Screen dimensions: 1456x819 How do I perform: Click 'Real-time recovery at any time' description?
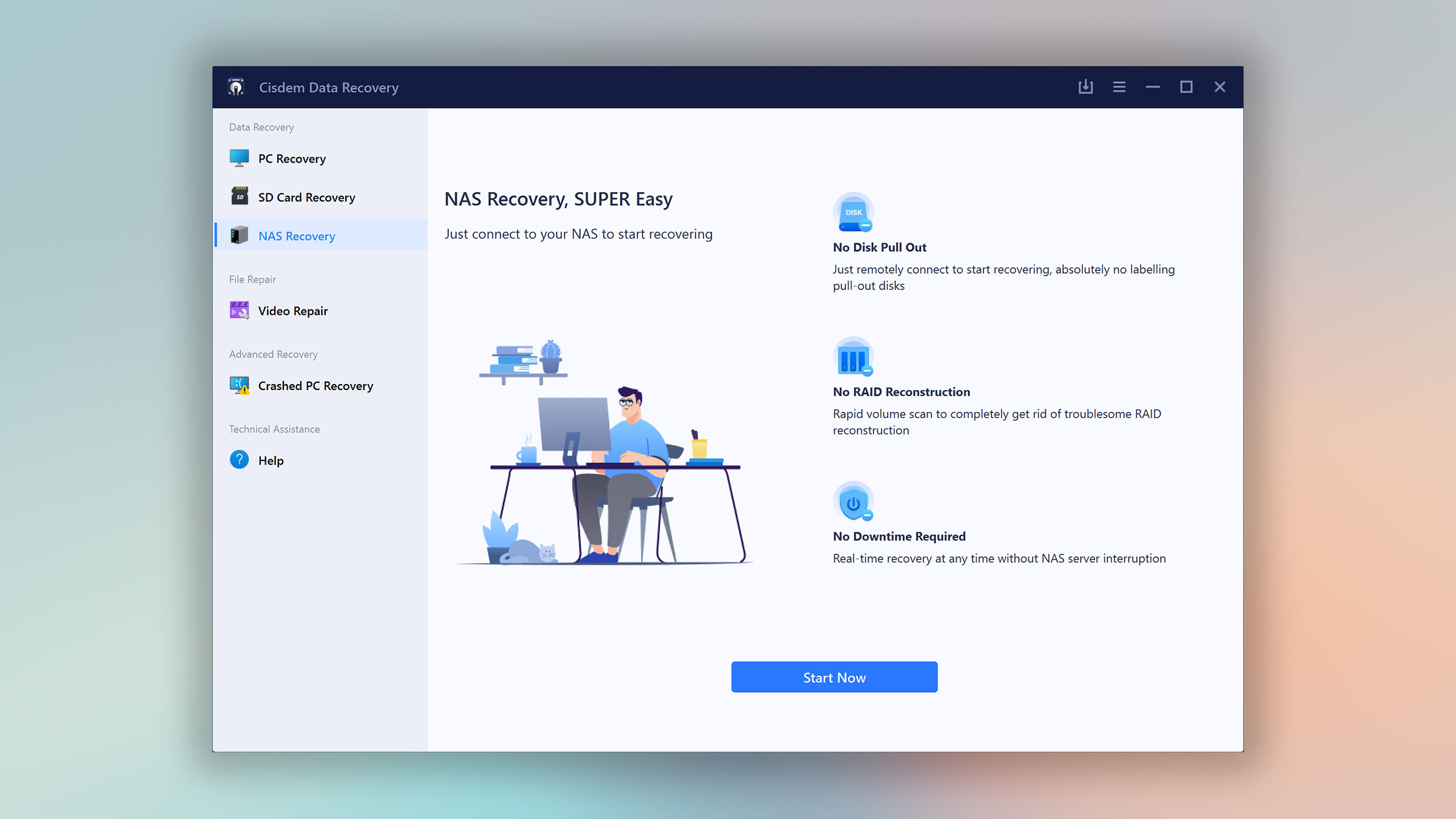(x=999, y=558)
